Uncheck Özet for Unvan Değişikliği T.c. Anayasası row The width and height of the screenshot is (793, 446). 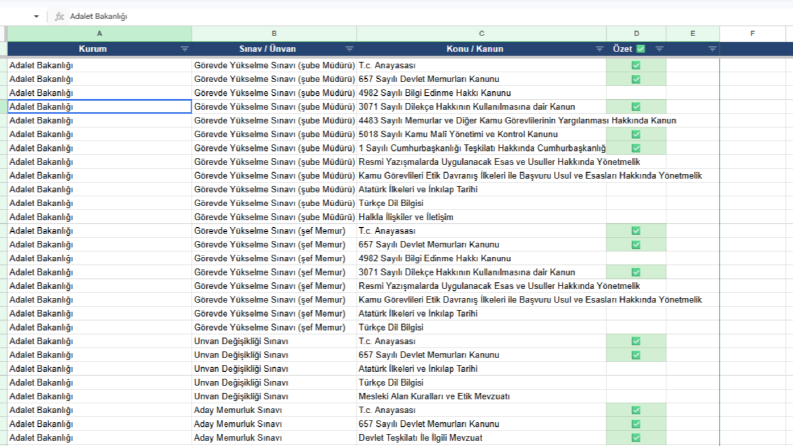click(x=636, y=341)
